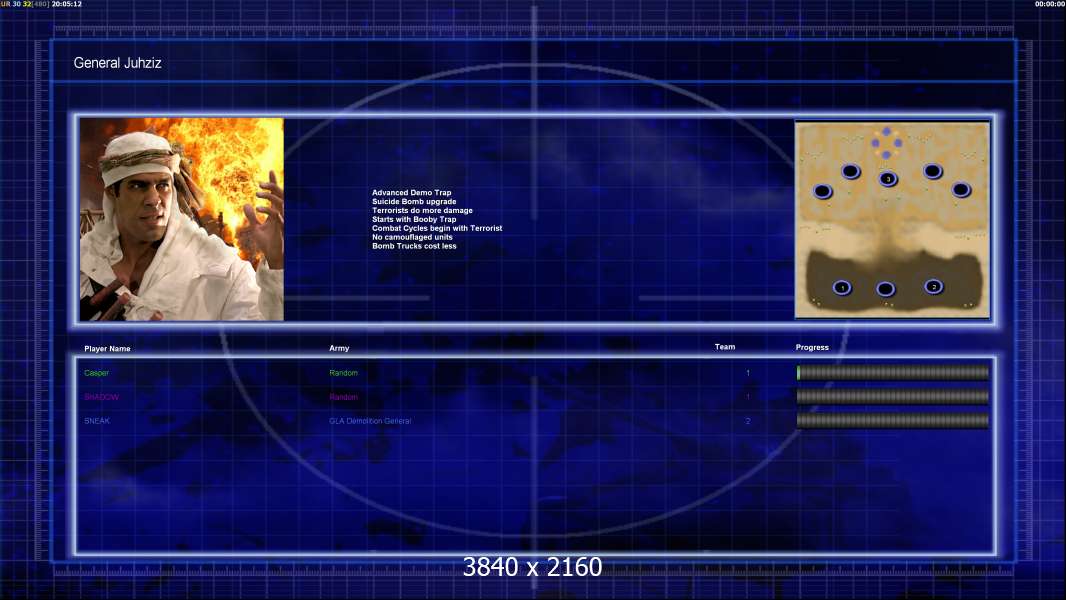1066x600 pixels.
Task: Click Casper's loading progress bar
Action: click(893, 372)
